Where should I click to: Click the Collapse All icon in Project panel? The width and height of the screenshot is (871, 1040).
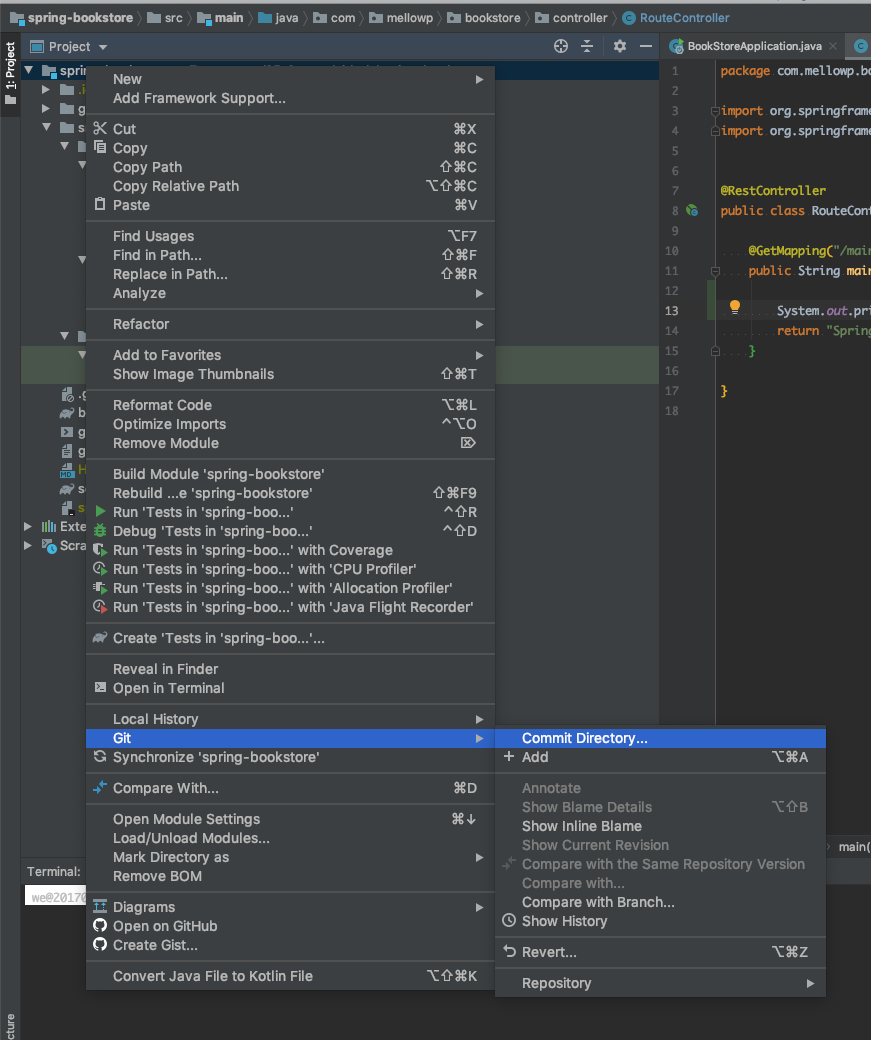pos(587,46)
